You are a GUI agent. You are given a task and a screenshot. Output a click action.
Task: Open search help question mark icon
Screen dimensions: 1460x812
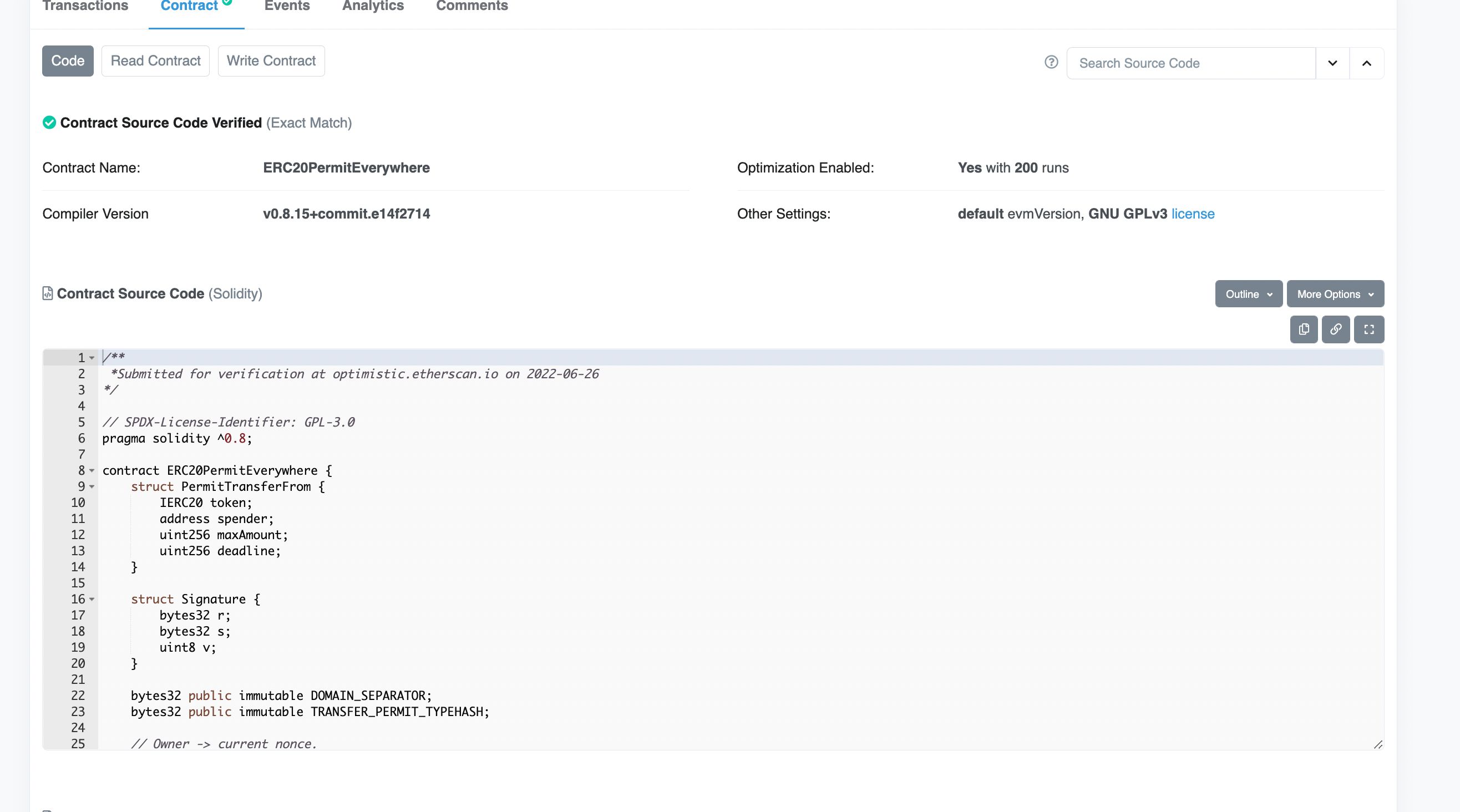coord(1051,62)
